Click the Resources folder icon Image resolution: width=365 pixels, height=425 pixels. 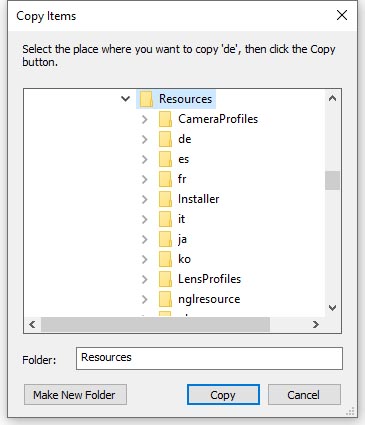pos(146,99)
